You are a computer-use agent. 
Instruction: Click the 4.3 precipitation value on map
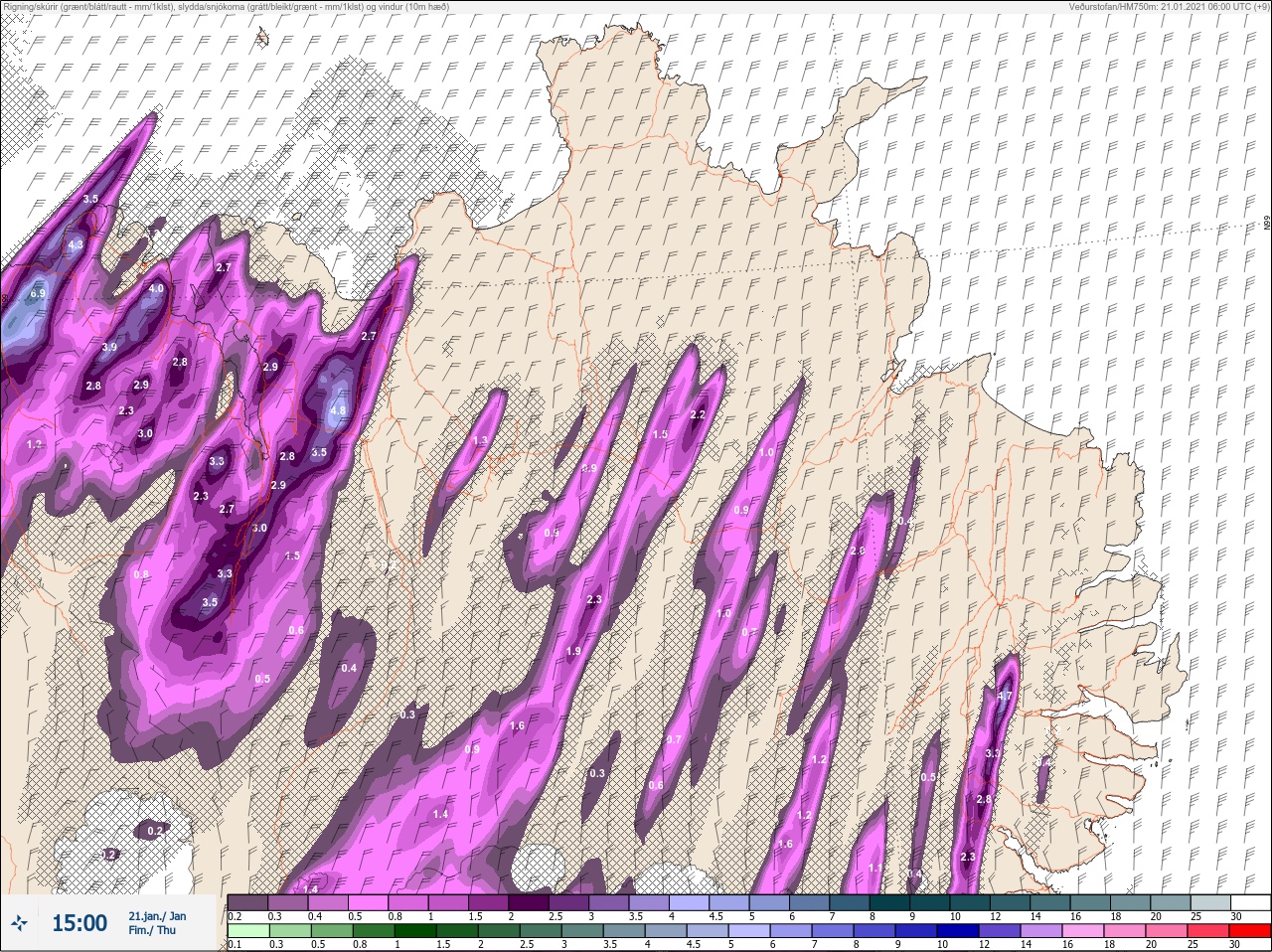76,244
